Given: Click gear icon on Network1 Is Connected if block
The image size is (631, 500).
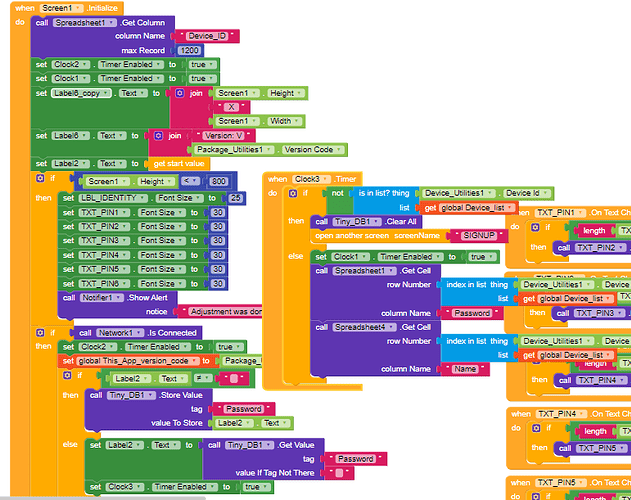Looking at the screenshot, I should [40, 333].
